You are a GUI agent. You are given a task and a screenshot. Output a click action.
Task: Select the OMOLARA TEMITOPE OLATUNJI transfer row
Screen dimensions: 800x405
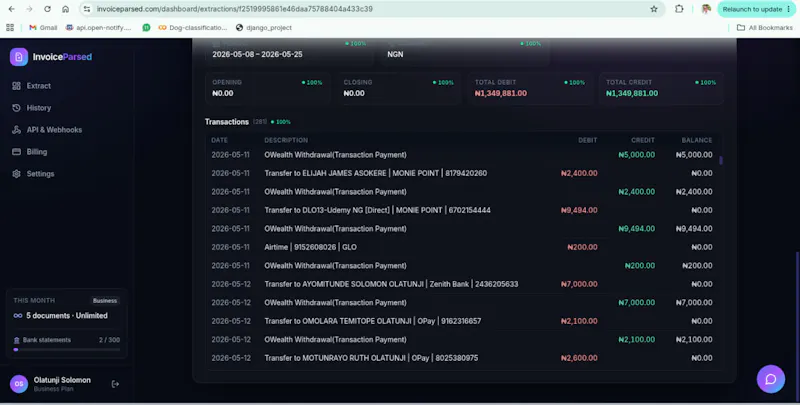462,321
